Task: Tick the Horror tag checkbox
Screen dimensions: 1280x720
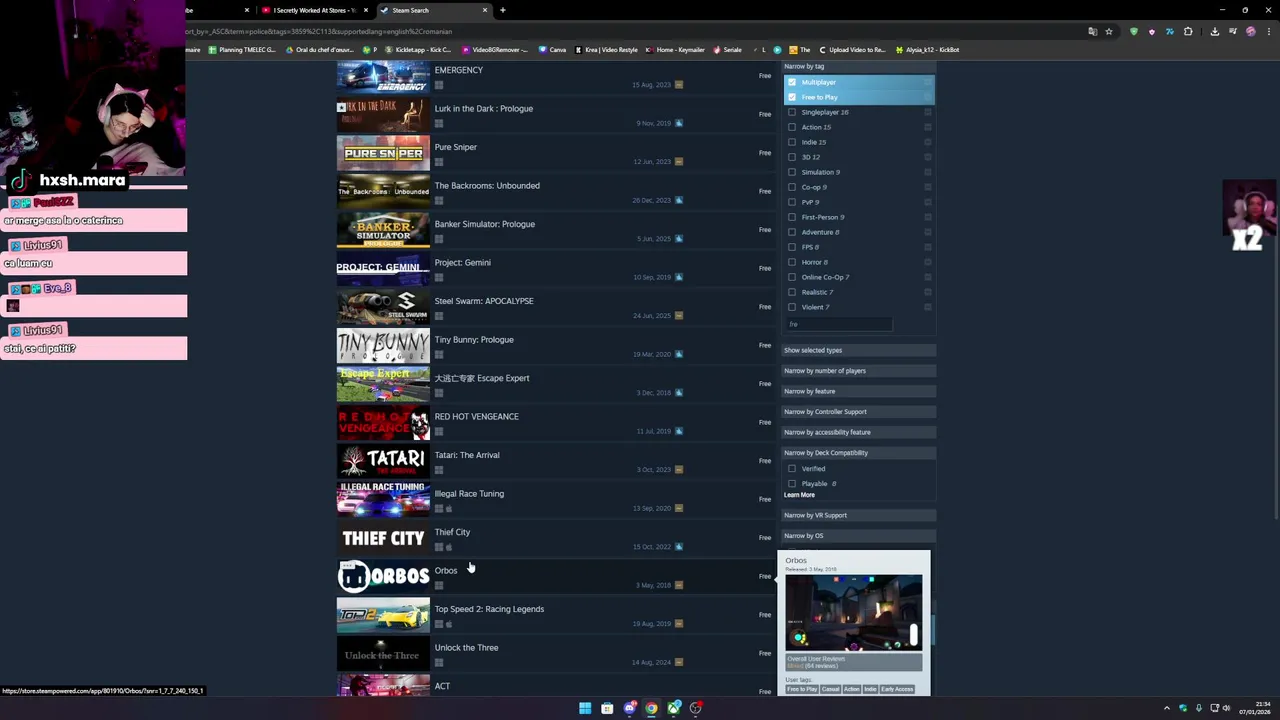Action: coord(792,262)
